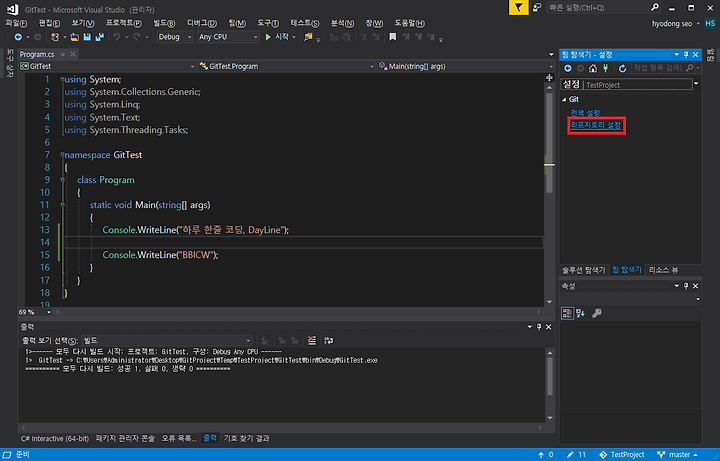Click the undo arrow icon

click(x=117, y=37)
